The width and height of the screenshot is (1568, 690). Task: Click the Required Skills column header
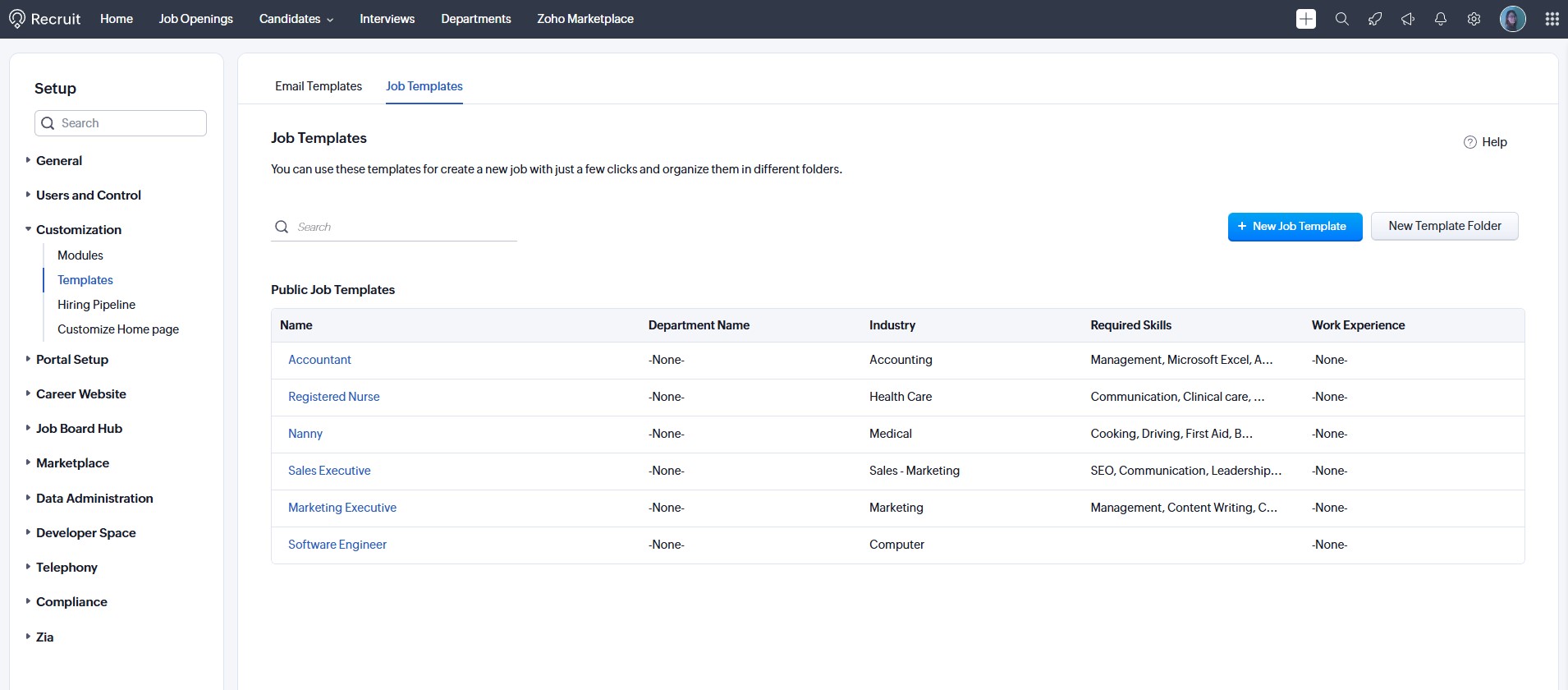[x=1130, y=325]
